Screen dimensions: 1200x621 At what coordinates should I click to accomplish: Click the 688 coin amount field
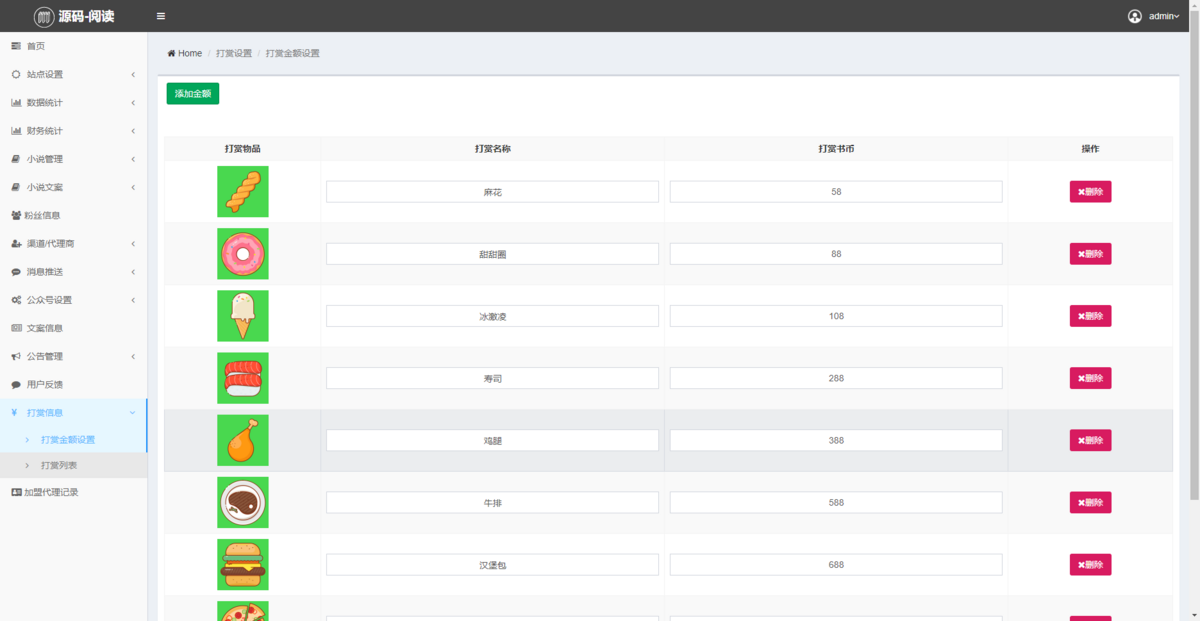click(836, 565)
